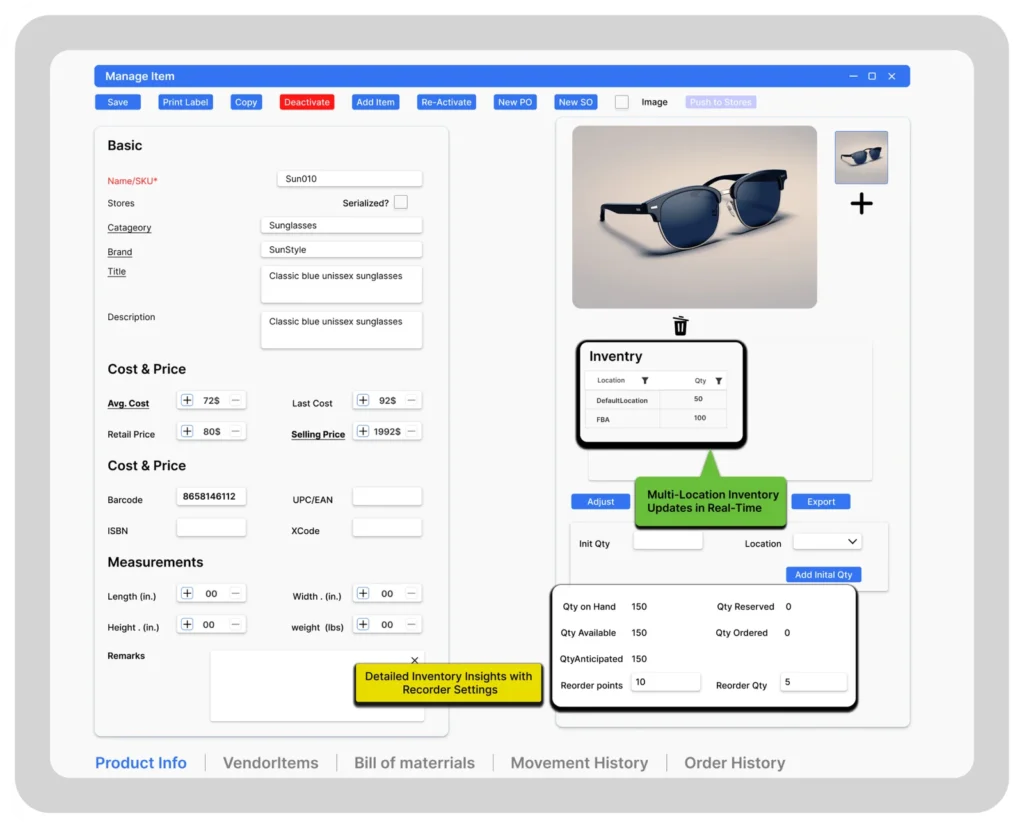Switch to the Movement History tab
This screenshot has width=1024, height=828.
579,763
